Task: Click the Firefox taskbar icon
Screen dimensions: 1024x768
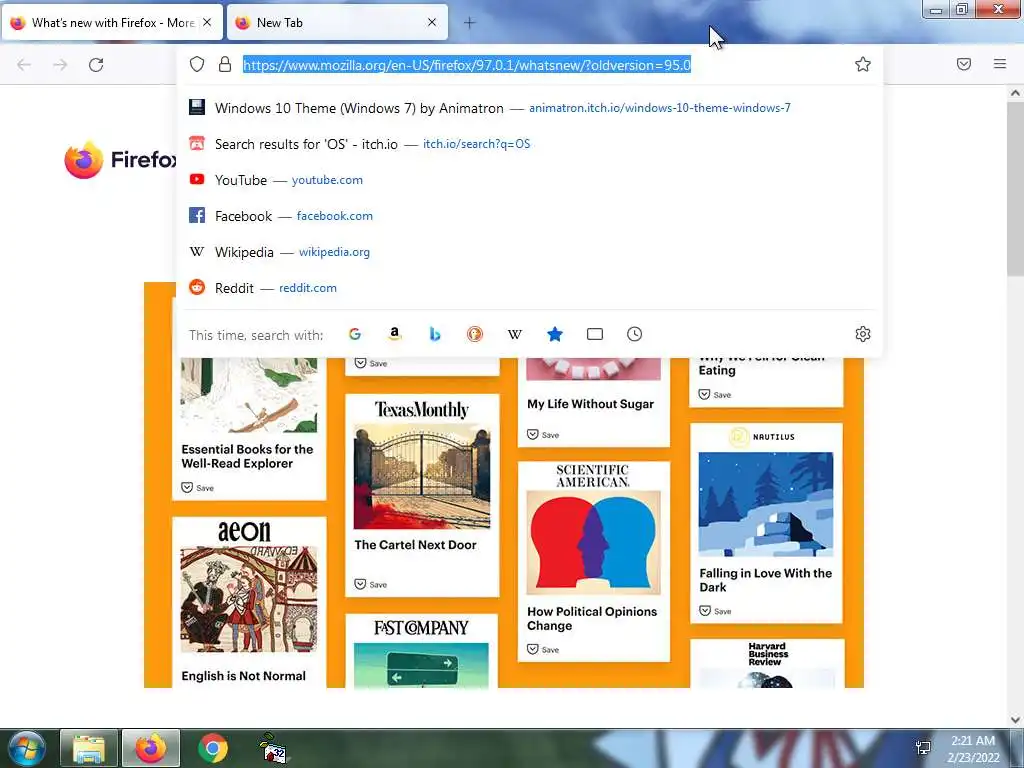Action: 151,748
